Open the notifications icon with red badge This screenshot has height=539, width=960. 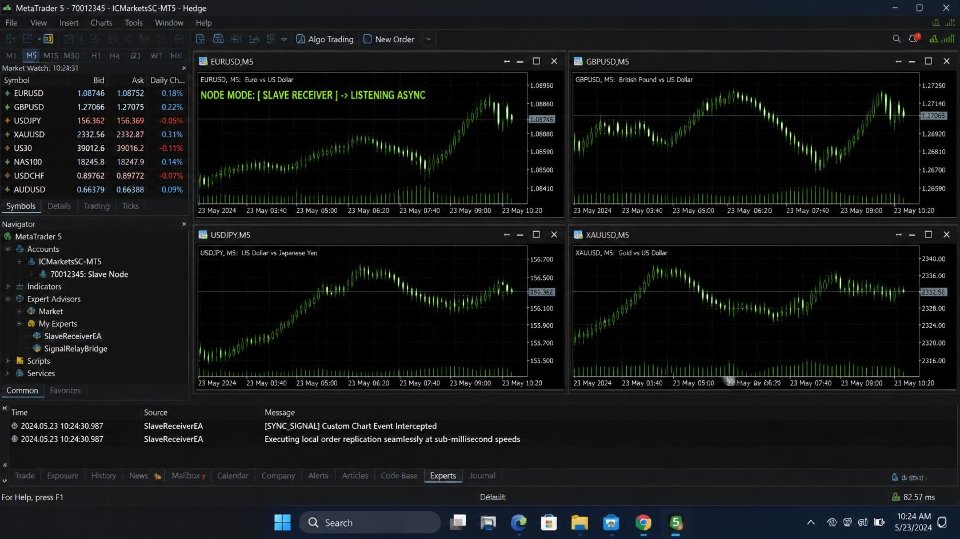pos(914,39)
